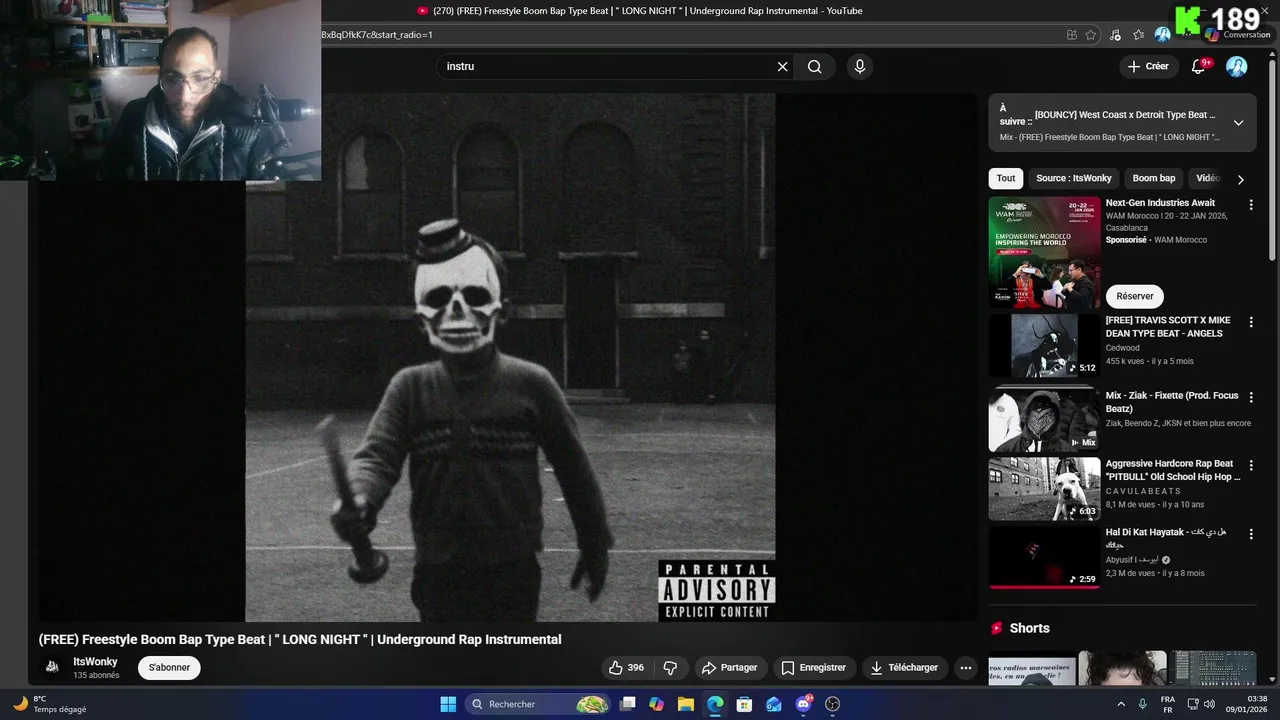Show more filter chips with right arrow
Image resolution: width=1280 pixels, height=720 pixels.
1240,179
